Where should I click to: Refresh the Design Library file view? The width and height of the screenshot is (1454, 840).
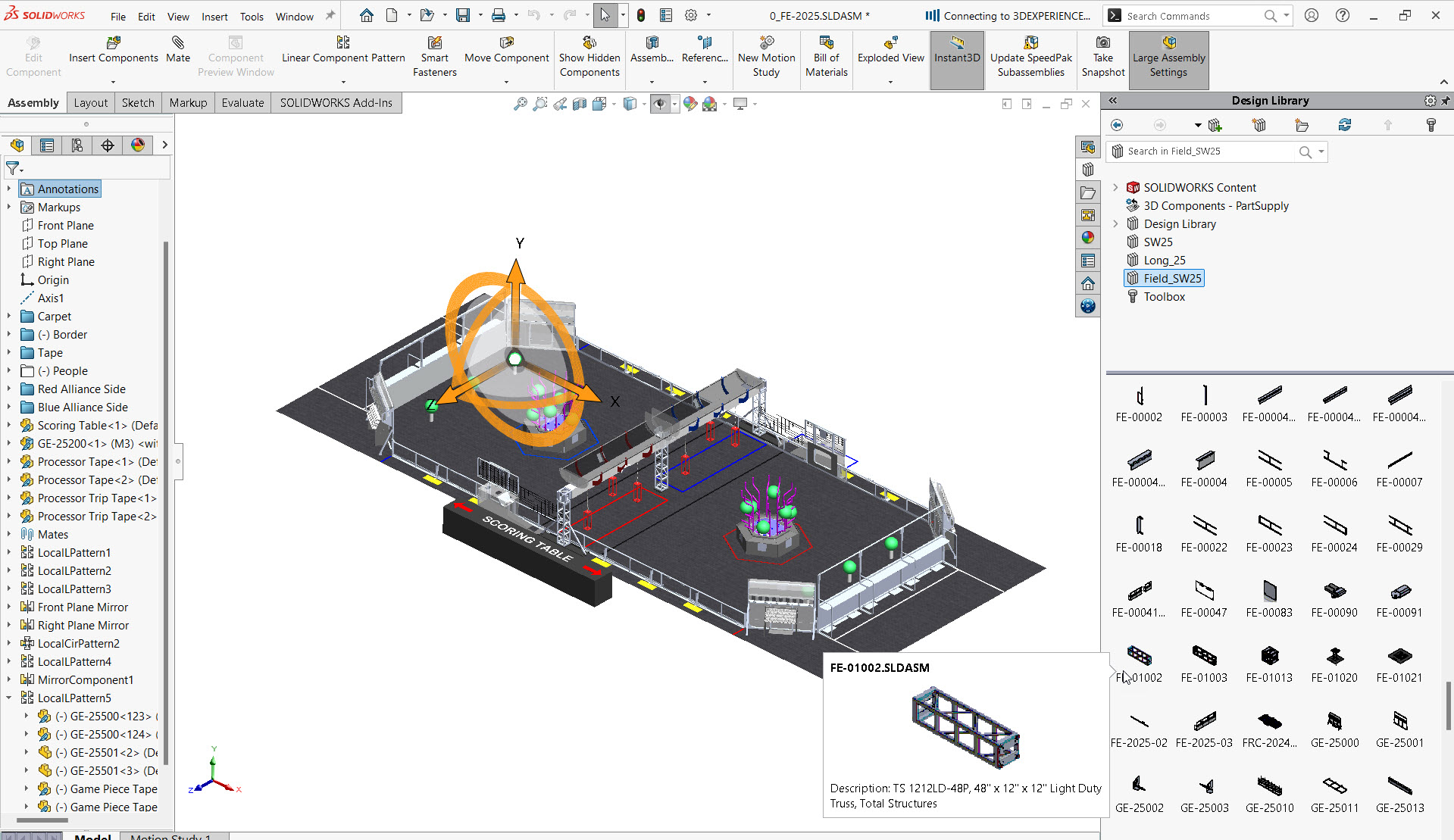(1346, 124)
